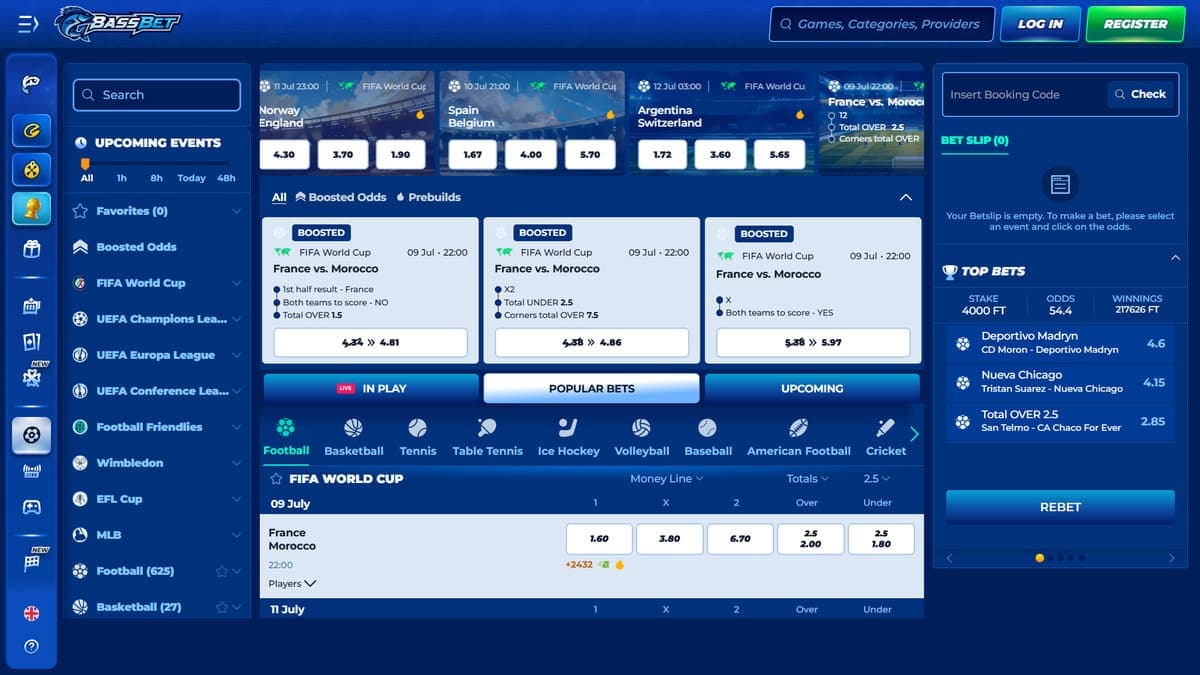Image resolution: width=1200 pixels, height=675 pixels.
Task: Favorite Football (625) with its star
Action: pos(222,571)
